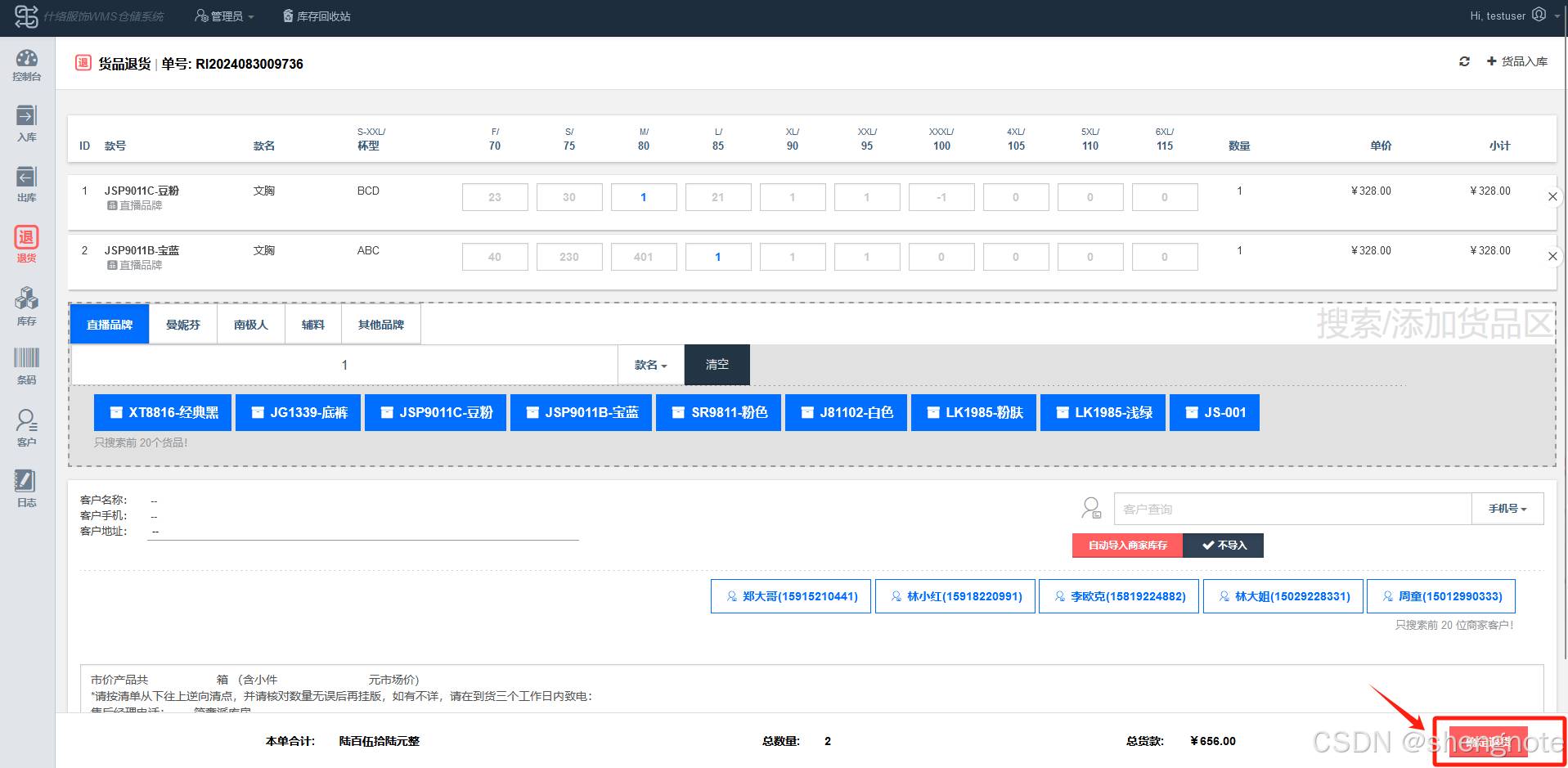This screenshot has width=1568, height=768.
Task: Expand the 管理员 dropdown menu
Action: 225,16
